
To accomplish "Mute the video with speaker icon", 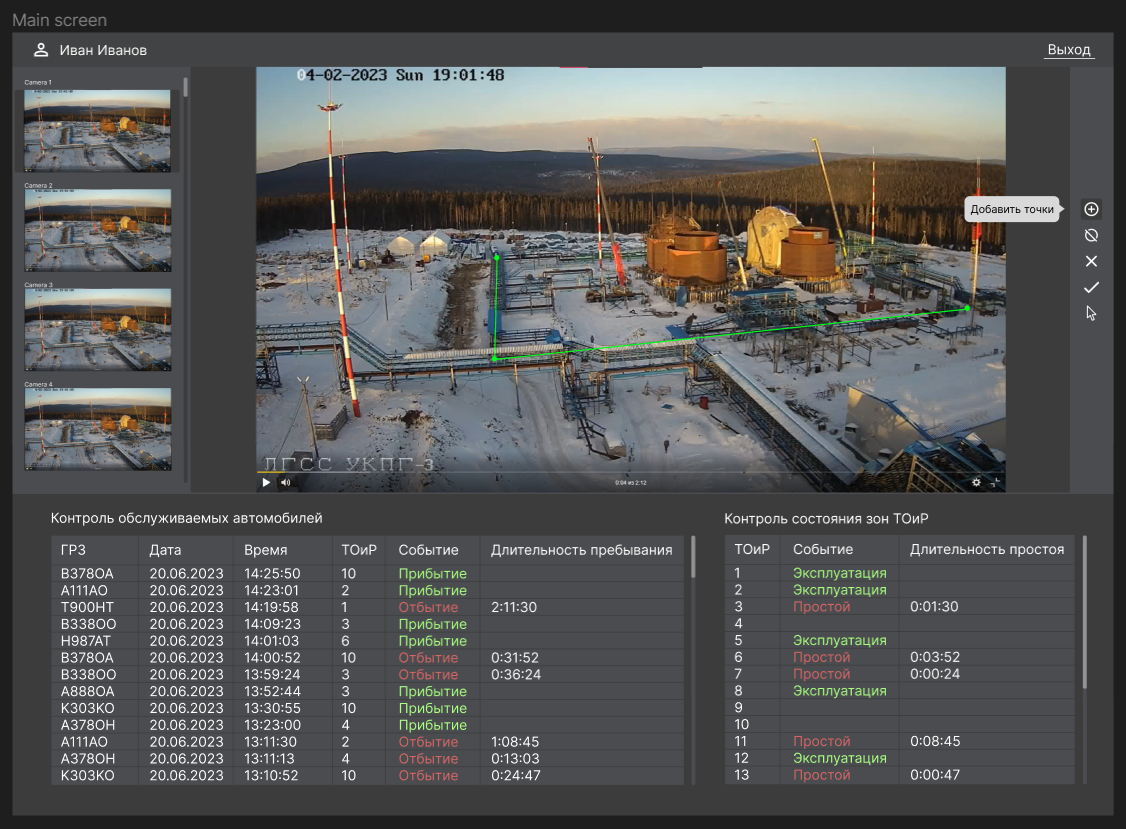I will (x=285, y=482).
